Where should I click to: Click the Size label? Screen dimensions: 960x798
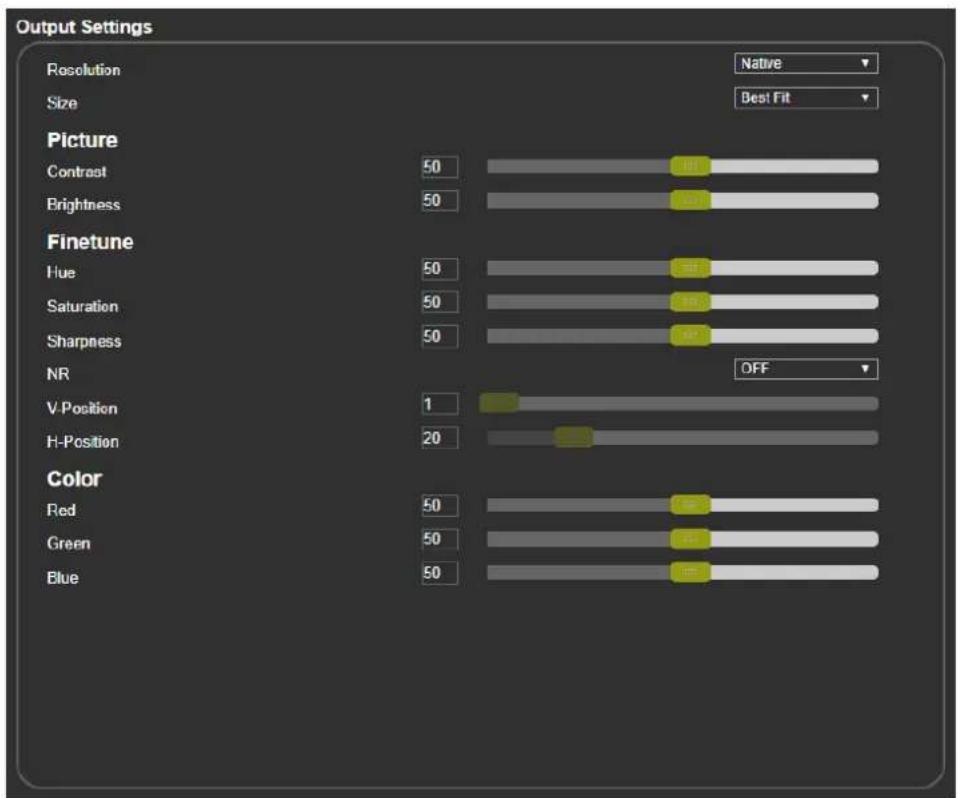(62, 103)
